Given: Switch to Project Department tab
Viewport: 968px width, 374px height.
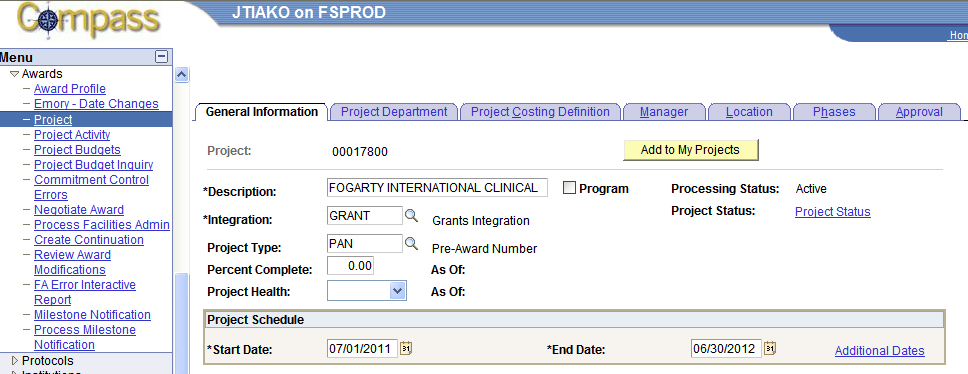Looking at the screenshot, I should (x=394, y=112).
